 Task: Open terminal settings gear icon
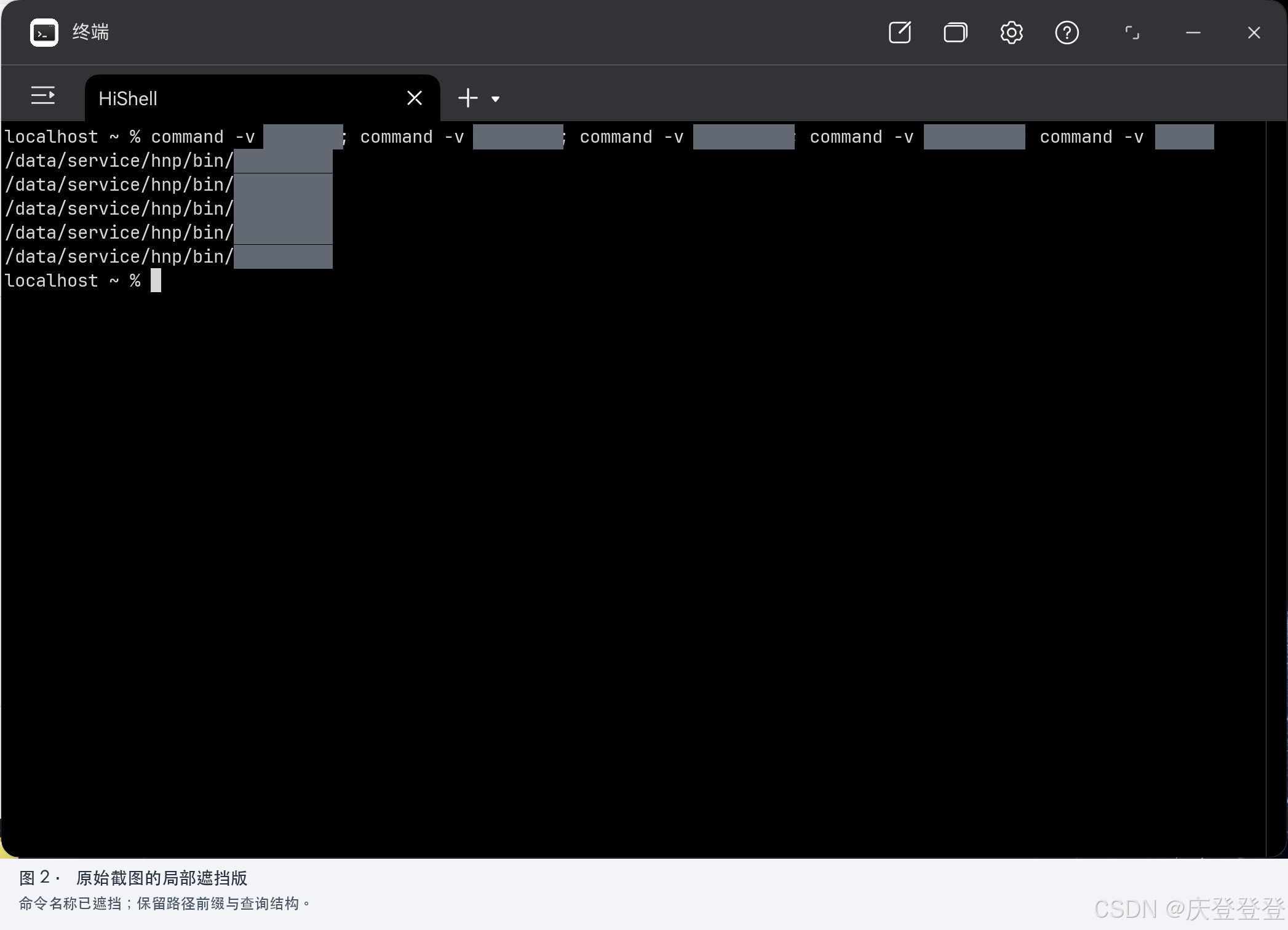[1011, 33]
